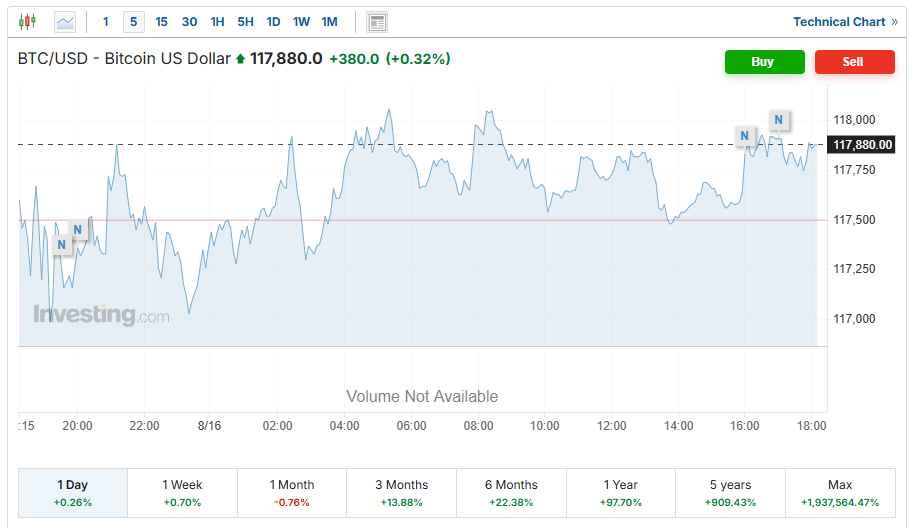914x528 pixels.
Task: Select the 1W interval option
Action: click(301, 21)
